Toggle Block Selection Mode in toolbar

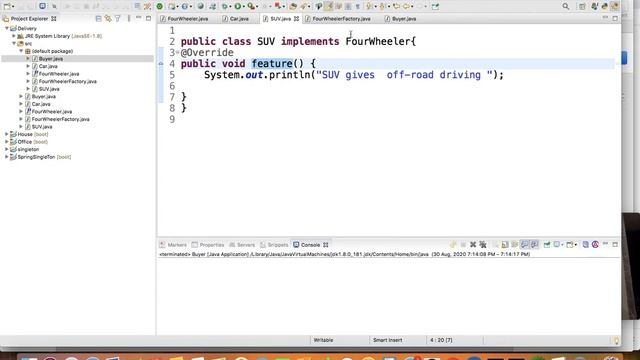[348, 6]
